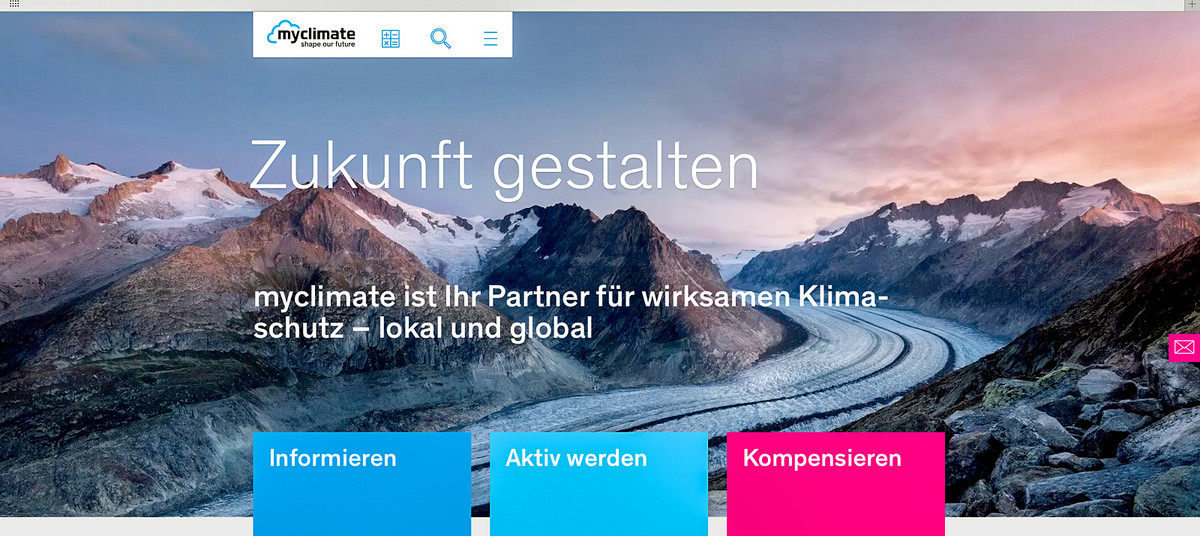Click the plus new tab button
Image resolution: width=1200 pixels, height=536 pixels.
coord(1191,5)
